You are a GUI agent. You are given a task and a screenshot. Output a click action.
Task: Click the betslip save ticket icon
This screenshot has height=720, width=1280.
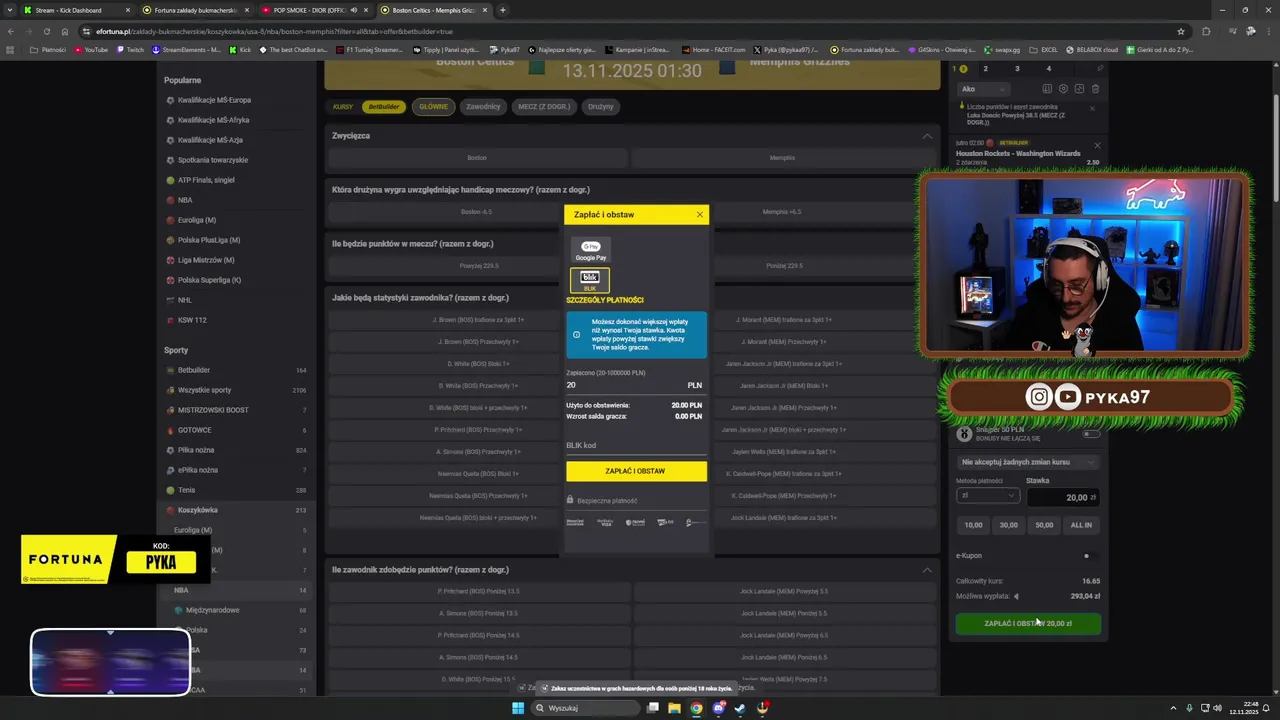[1047, 89]
